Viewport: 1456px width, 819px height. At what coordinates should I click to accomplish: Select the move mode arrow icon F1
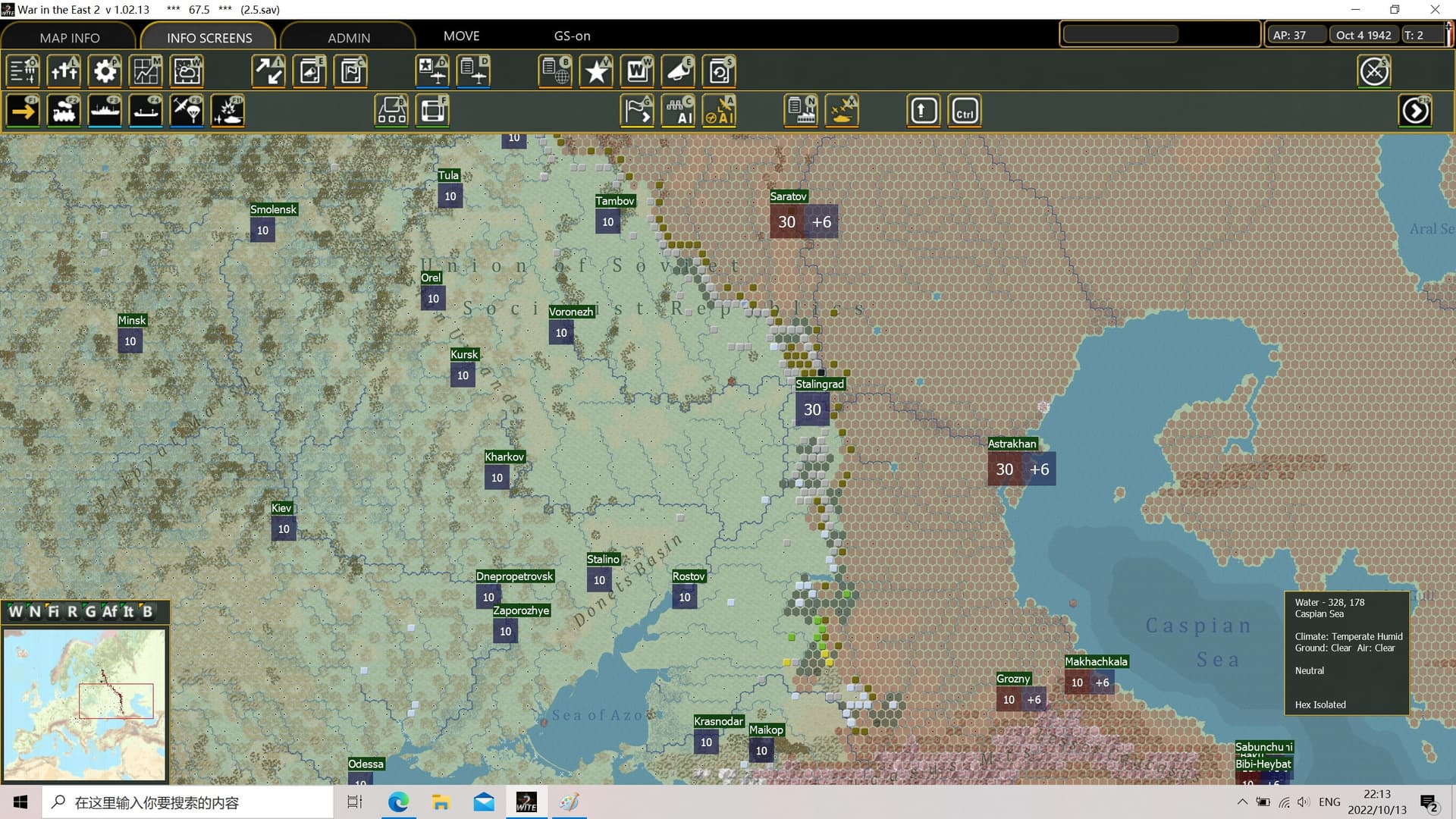point(24,111)
